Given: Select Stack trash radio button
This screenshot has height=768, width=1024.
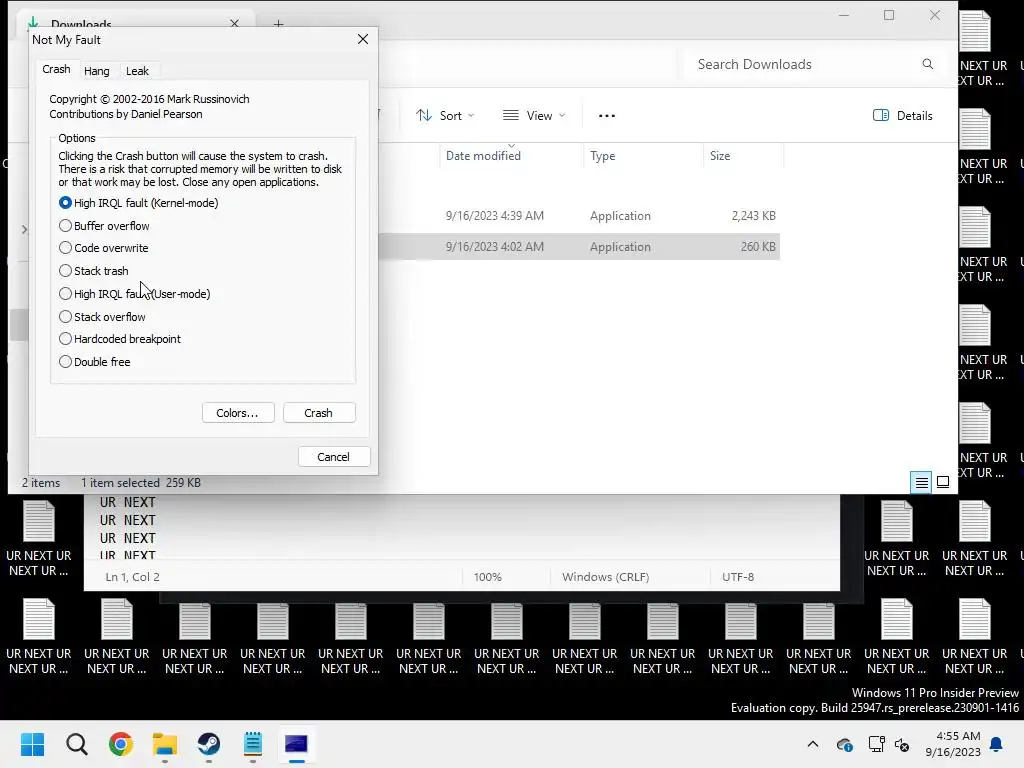Looking at the screenshot, I should pyautogui.click(x=65, y=271).
